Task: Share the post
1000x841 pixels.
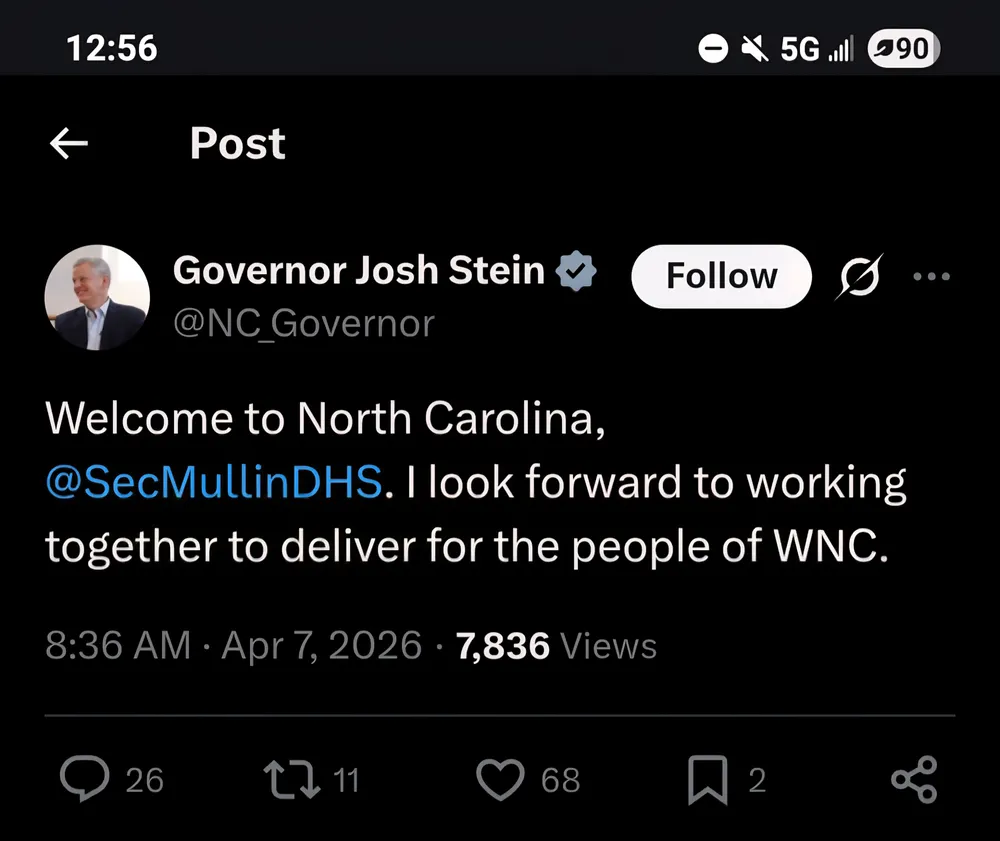Action: (913, 780)
